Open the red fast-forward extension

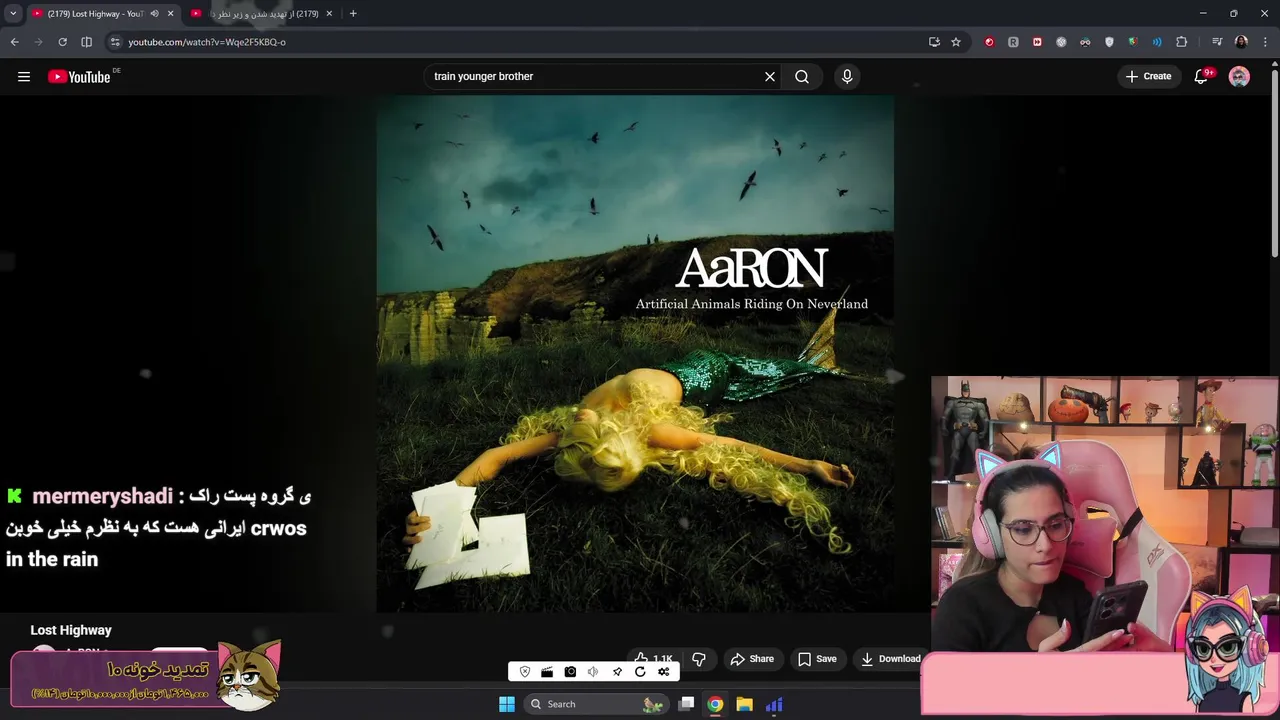click(1037, 42)
